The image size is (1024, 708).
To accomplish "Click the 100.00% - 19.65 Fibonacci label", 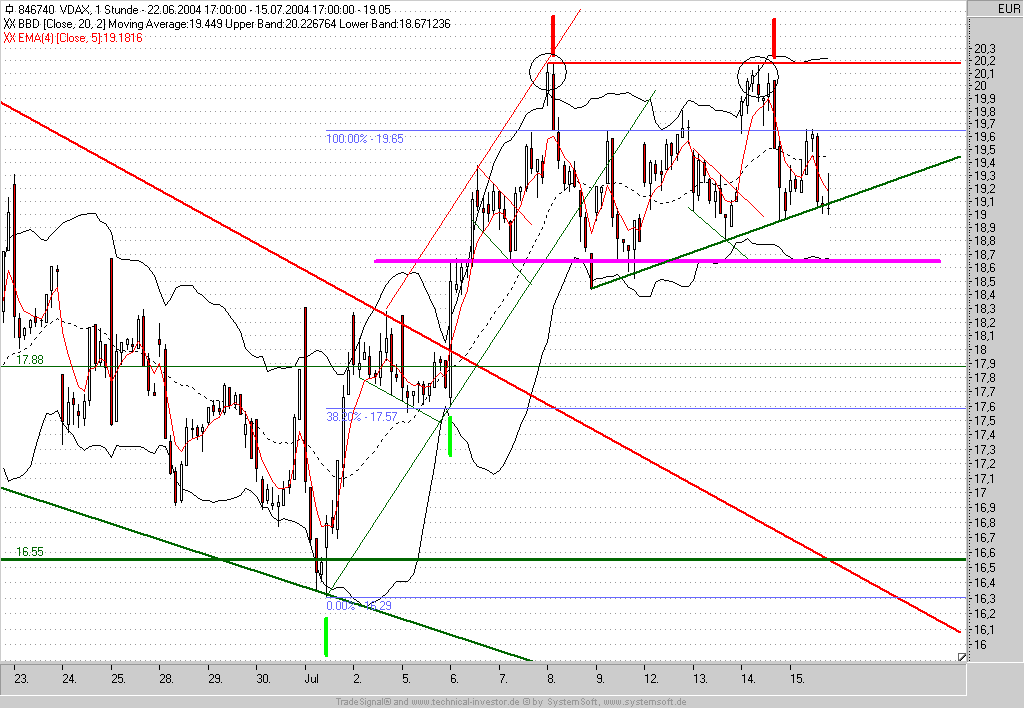I will point(364,138).
